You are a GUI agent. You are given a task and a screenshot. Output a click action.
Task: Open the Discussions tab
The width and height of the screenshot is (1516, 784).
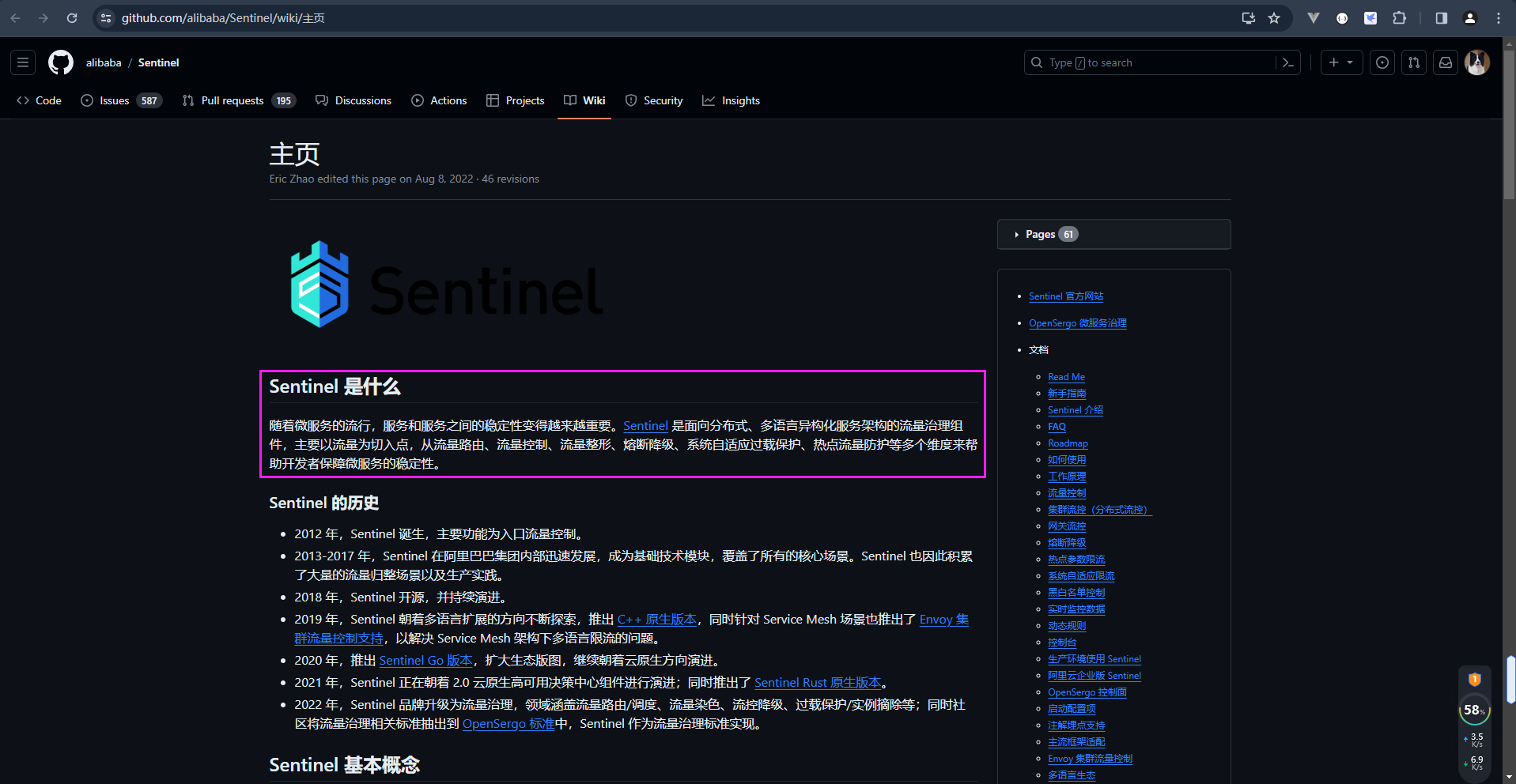(353, 100)
